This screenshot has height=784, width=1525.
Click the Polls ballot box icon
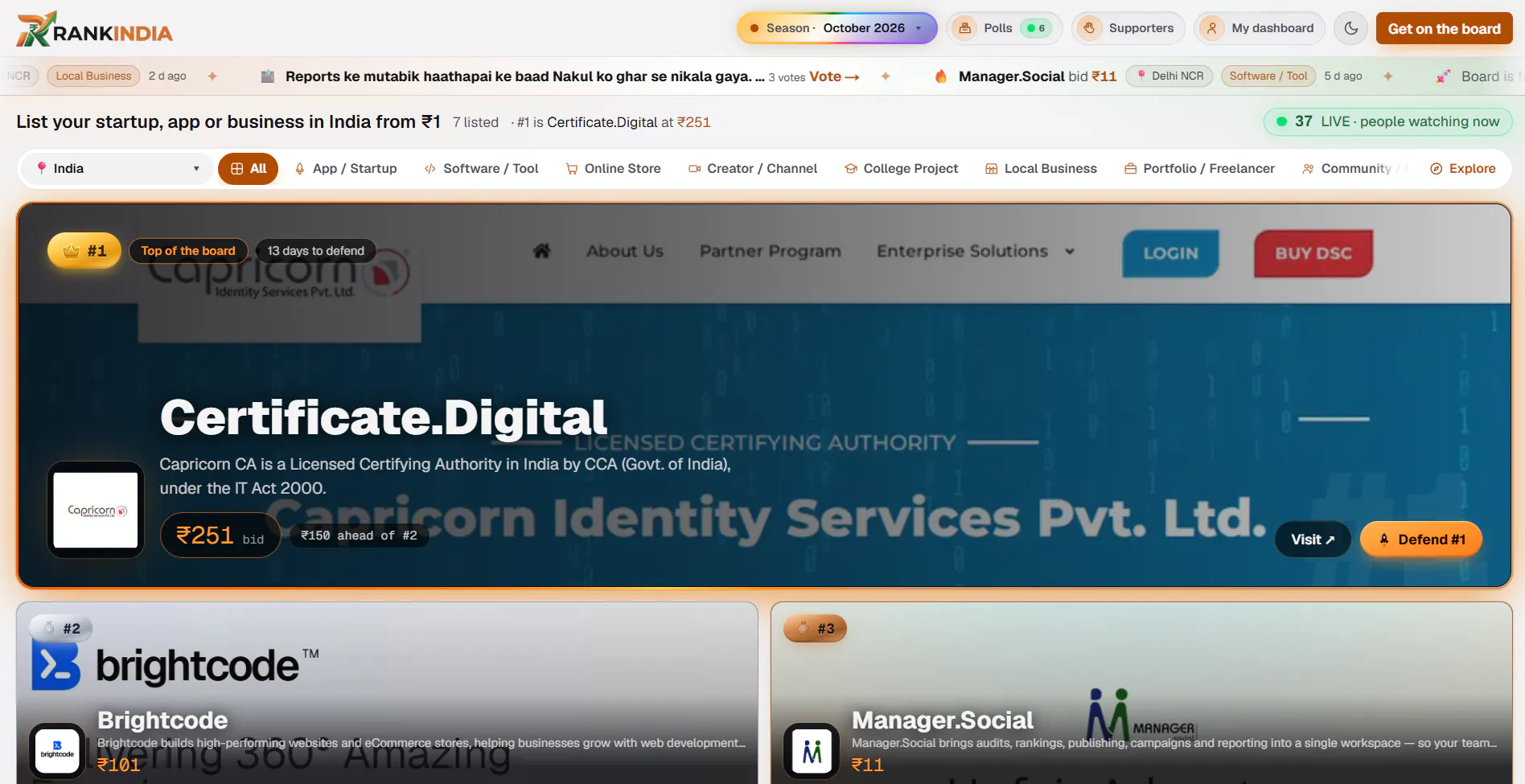(964, 28)
